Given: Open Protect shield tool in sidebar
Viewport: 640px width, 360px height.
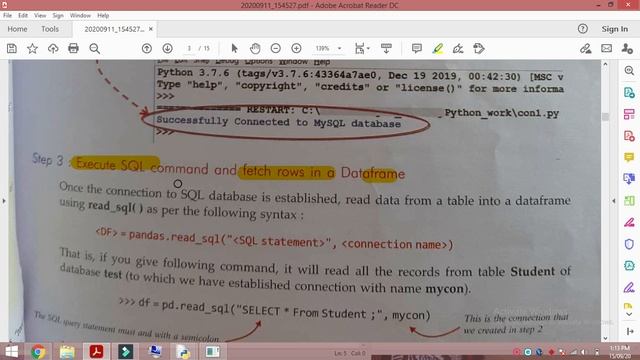Looking at the screenshot, I should (629, 244).
